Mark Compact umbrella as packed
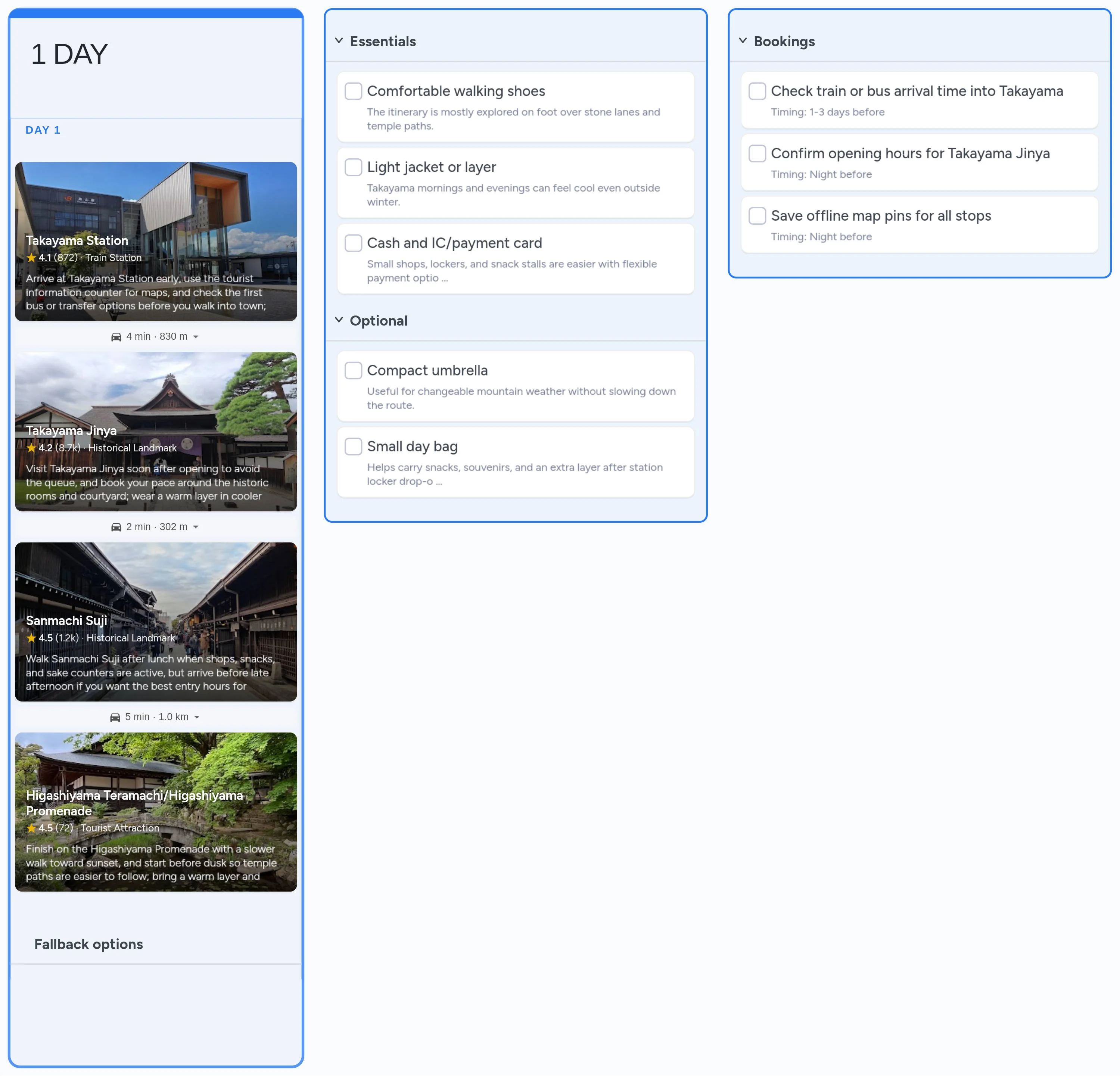This screenshot has width=1120, height=1076. pyautogui.click(x=353, y=370)
